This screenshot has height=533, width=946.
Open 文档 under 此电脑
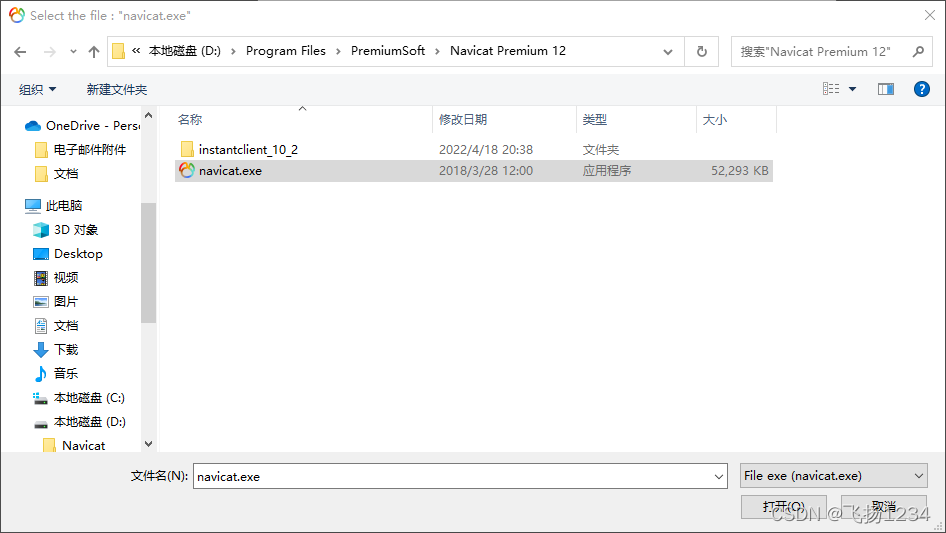[x=56, y=326]
